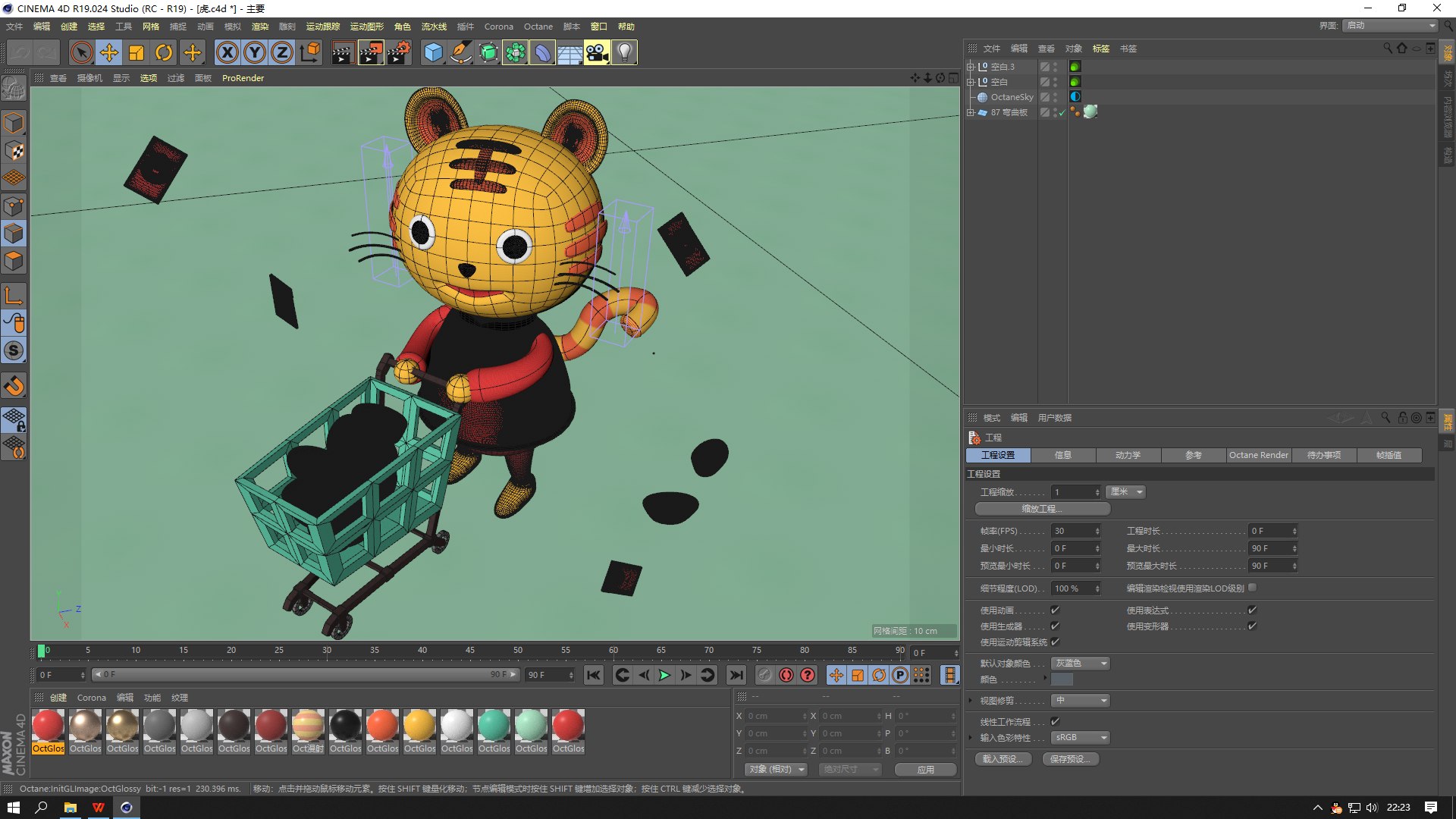Open the Octane menu
The width and height of the screenshot is (1456, 819).
pyautogui.click(x=538, y=27)
